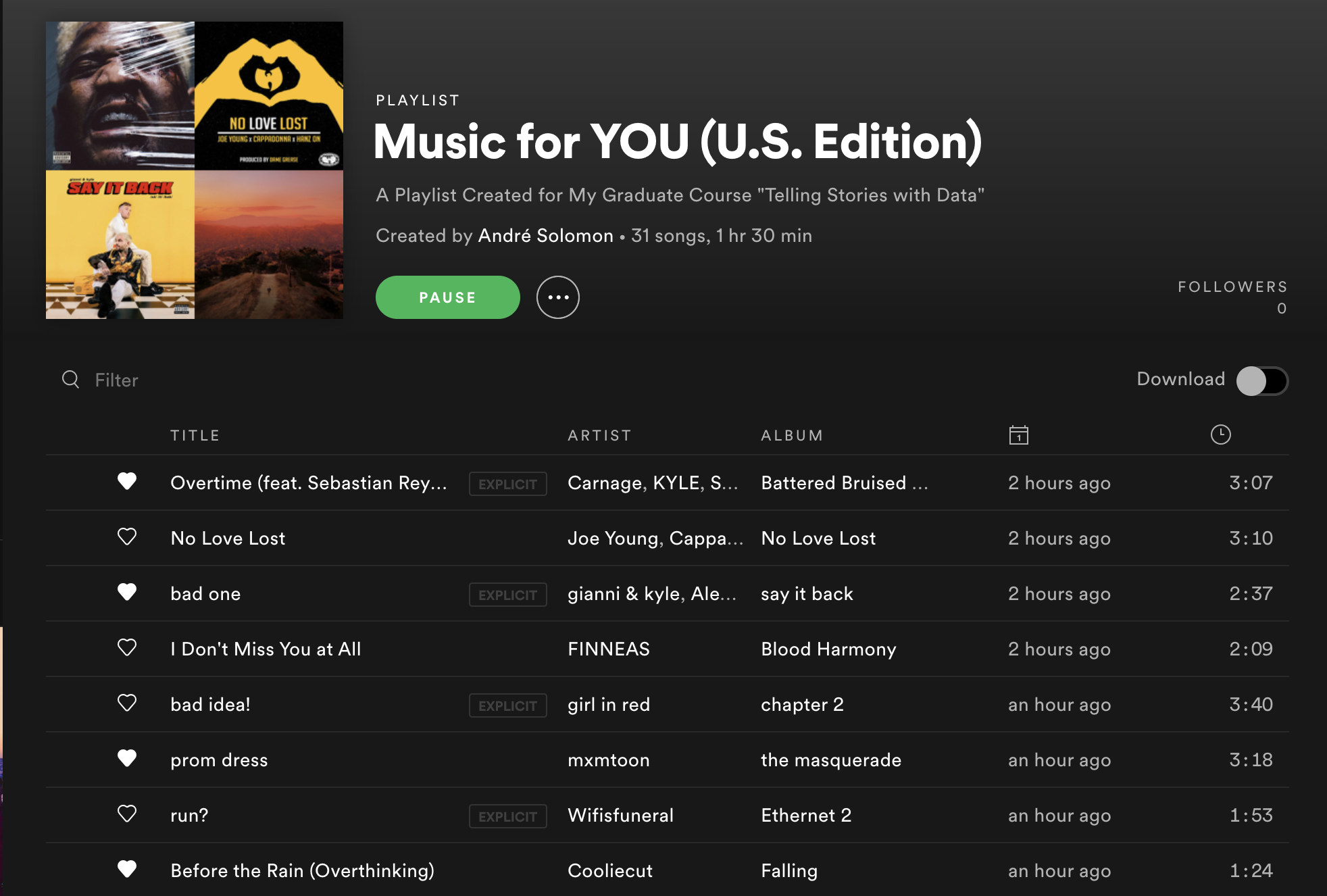
Task: Click the heart icon next to bad one
Action: pyautogui.click(x=127, y=592)
